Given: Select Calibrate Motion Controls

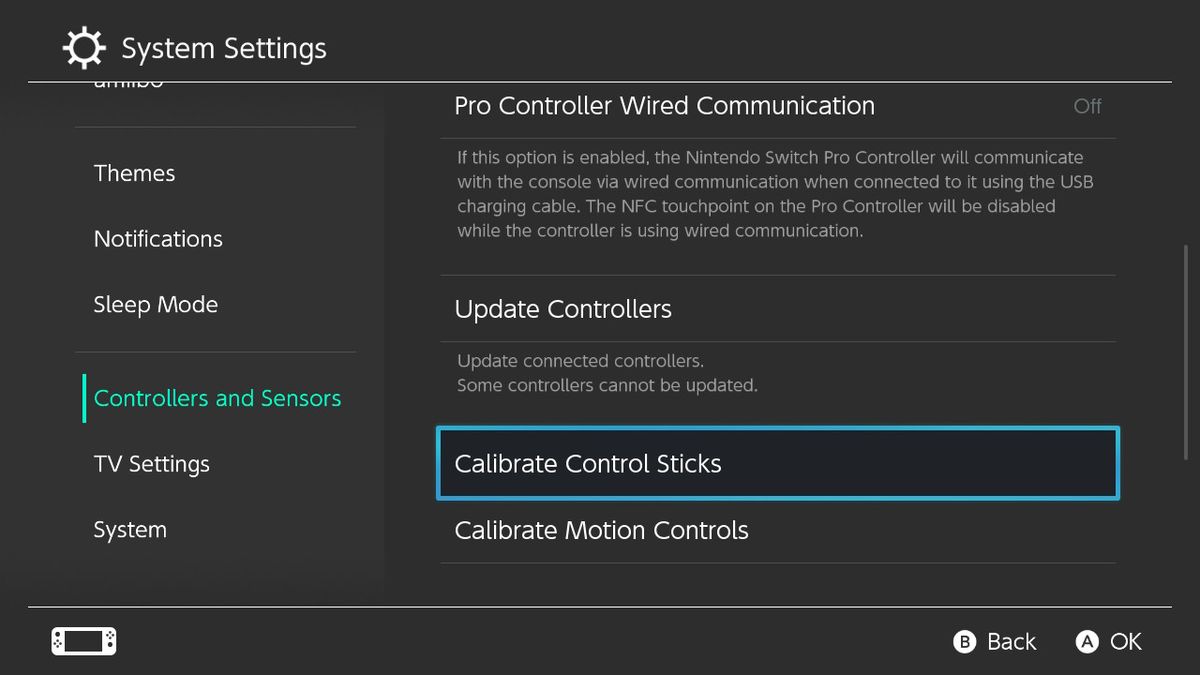Looking at the screenshot, I should pyautogui.click(x=601, y=530).
